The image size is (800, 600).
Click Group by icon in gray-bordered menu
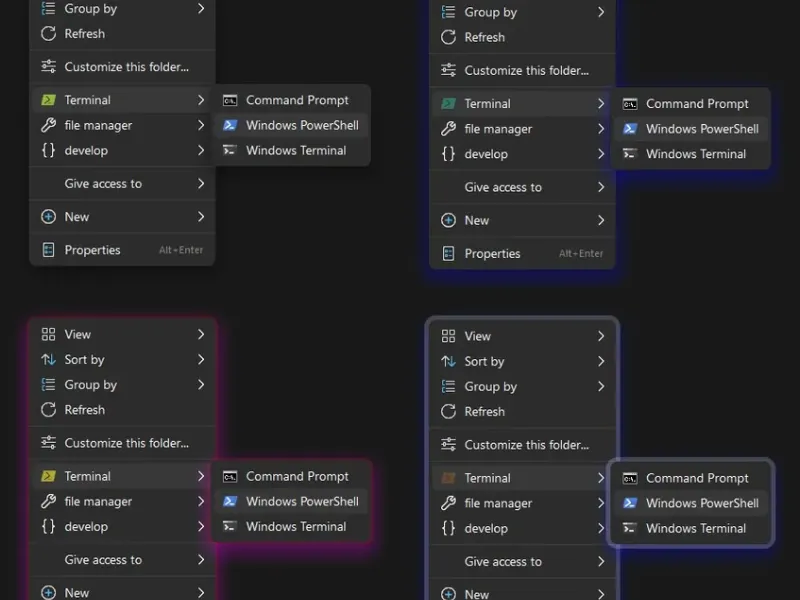click(x=448, y=387)
